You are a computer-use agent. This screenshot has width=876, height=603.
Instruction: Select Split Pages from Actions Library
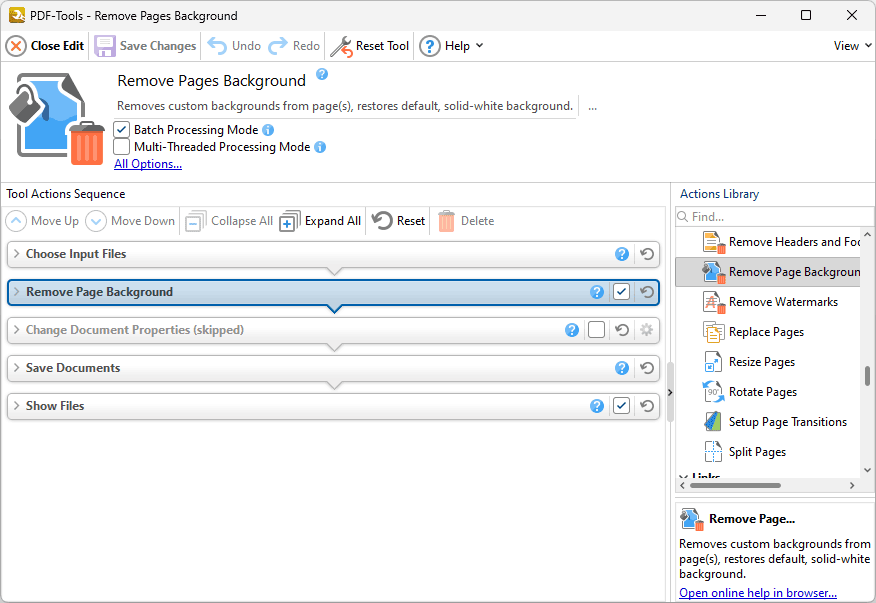tap(756, 452)
